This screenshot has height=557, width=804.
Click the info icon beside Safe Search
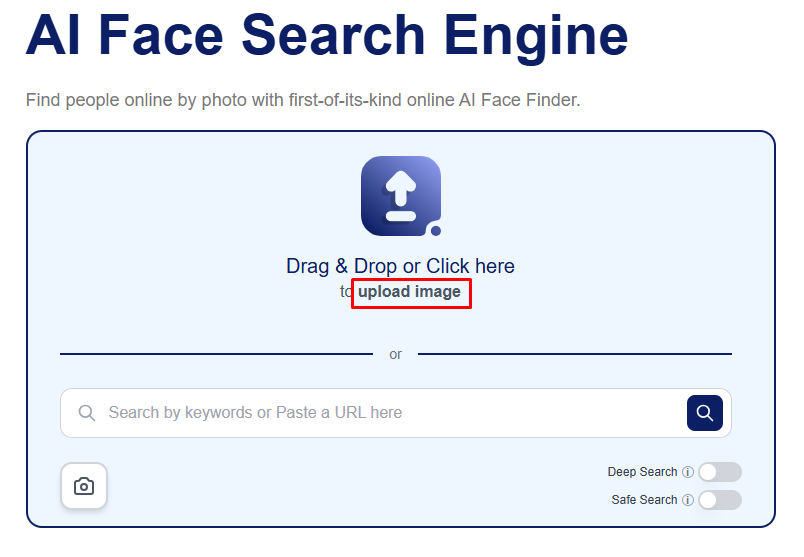pyautogui.click(x=688, y=500)
